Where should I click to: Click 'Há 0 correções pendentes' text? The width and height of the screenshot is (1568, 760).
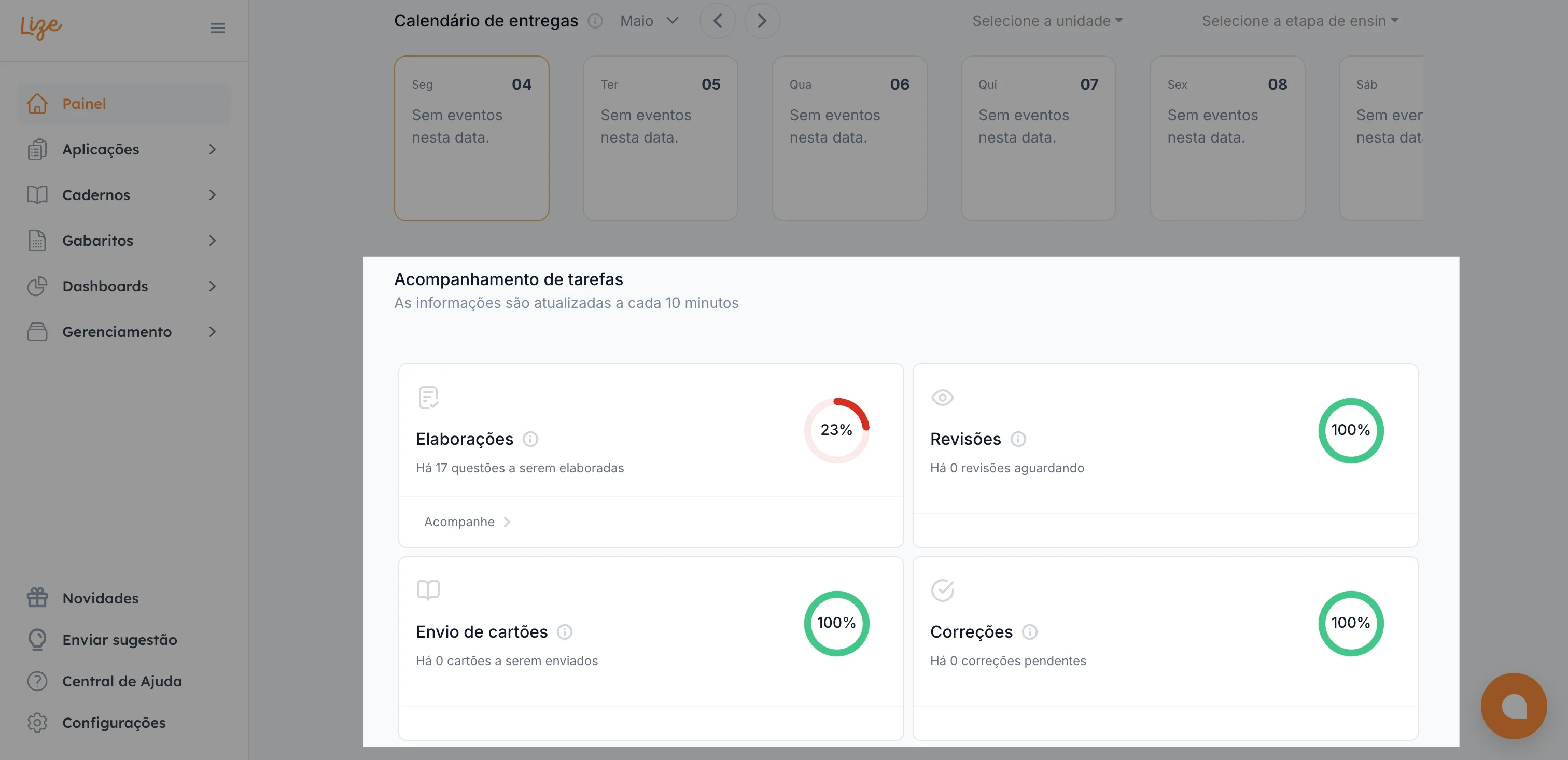pyautogui.click(x=1008, y=660)
